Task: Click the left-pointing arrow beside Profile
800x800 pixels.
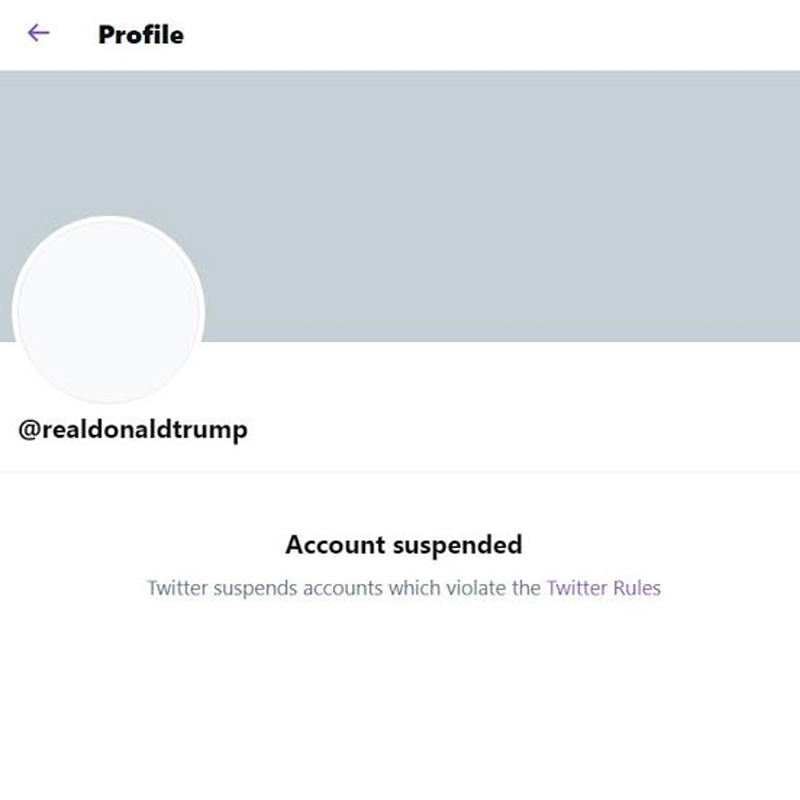Action: point(38,34)
